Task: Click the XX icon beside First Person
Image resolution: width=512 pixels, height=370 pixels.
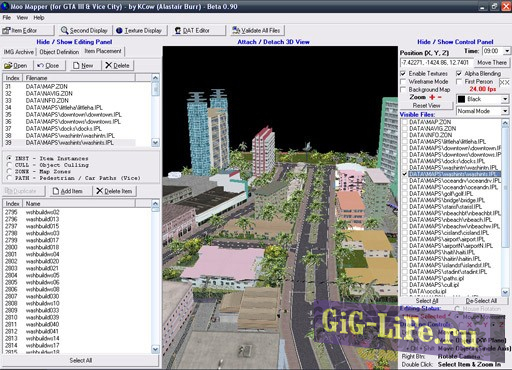Action: point(504,82)
